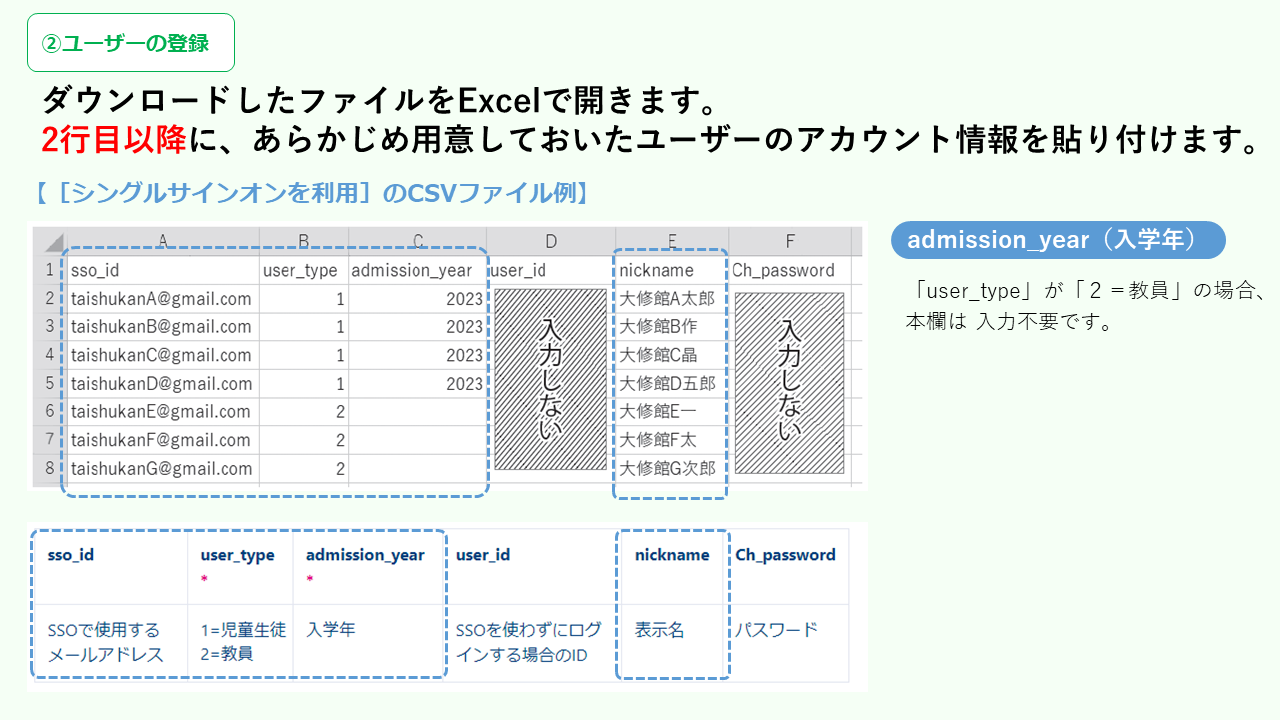Select nickname cell 大修館B作
Image resolution: width=1280 pixels, height=720 pixels.
[672, 326]
